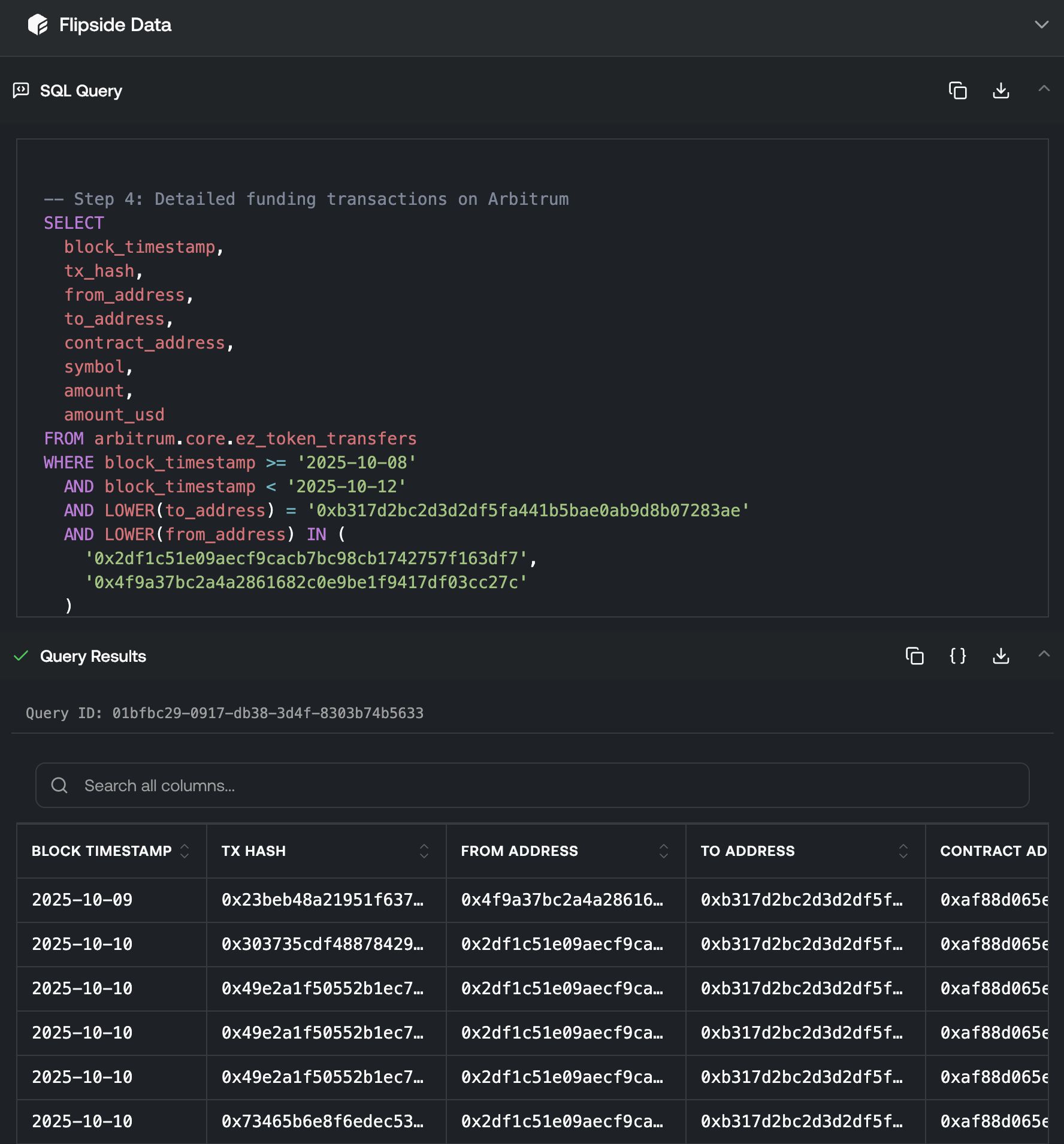Sort by From Address column
Image resolution: width=1064 pixels, height=1144 pixels.
pos(663,851)
